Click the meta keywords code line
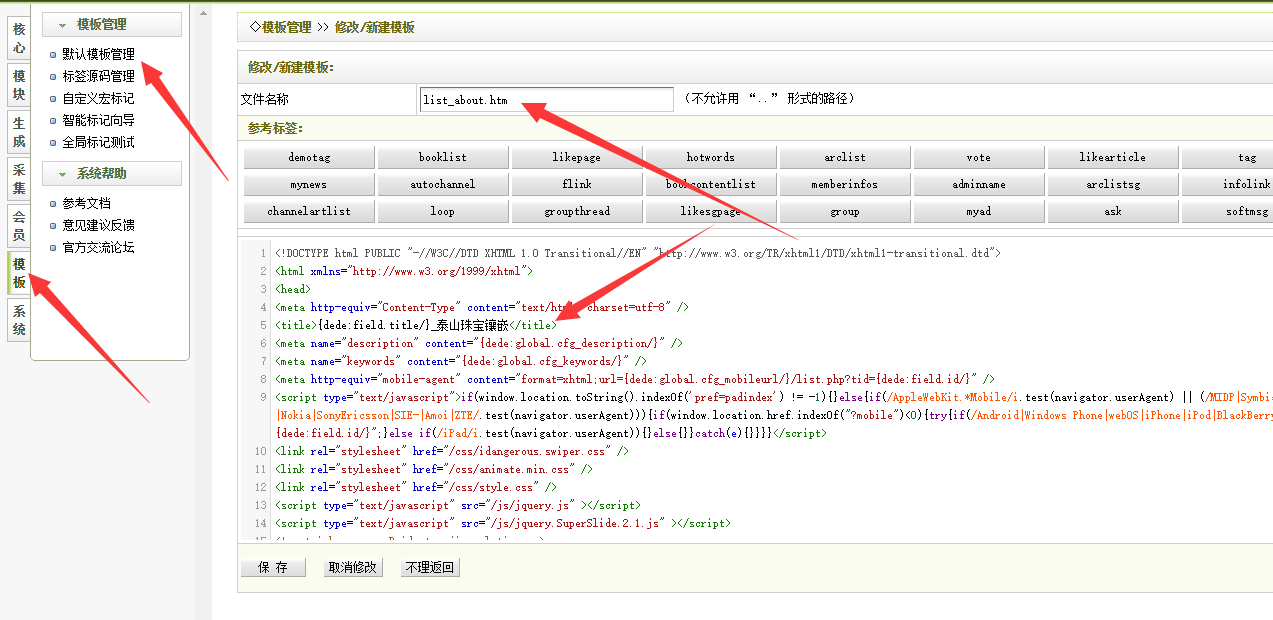Viewport: 1273px width, 620px height. tap(461, 361)
